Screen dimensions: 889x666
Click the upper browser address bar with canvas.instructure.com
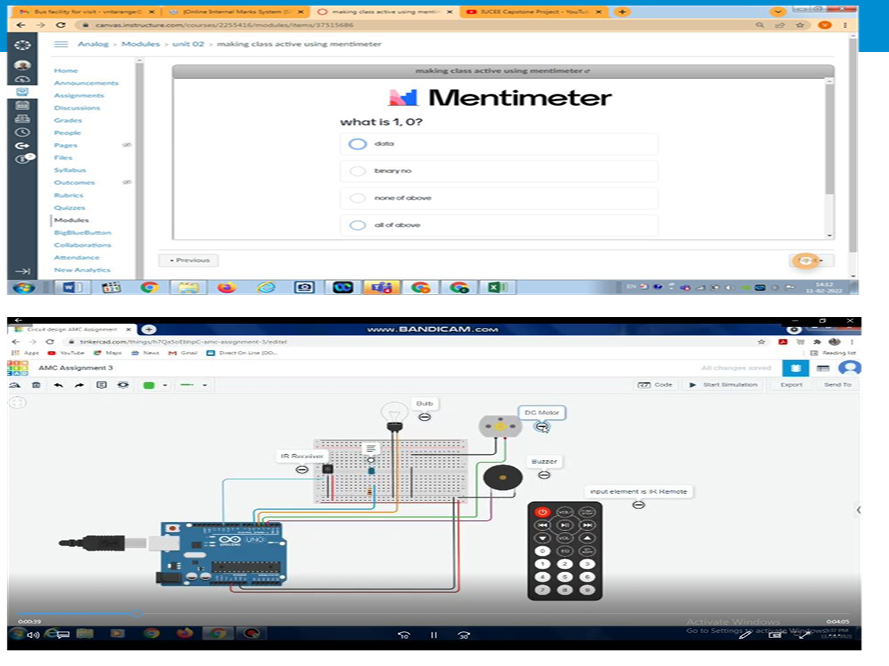pos(414,25)
